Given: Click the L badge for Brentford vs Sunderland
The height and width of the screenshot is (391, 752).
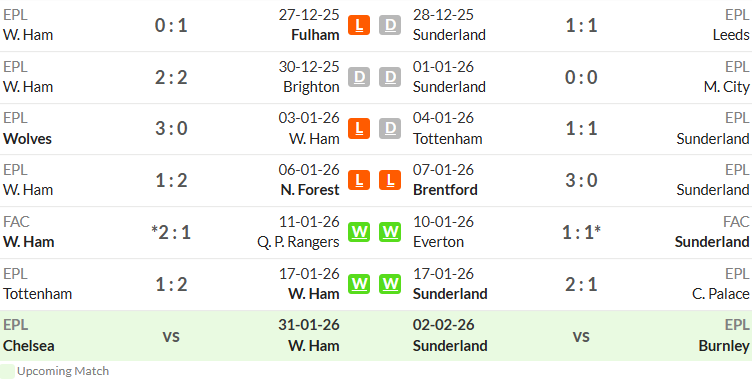Looking at the screenshot, I should coord(390,180).
